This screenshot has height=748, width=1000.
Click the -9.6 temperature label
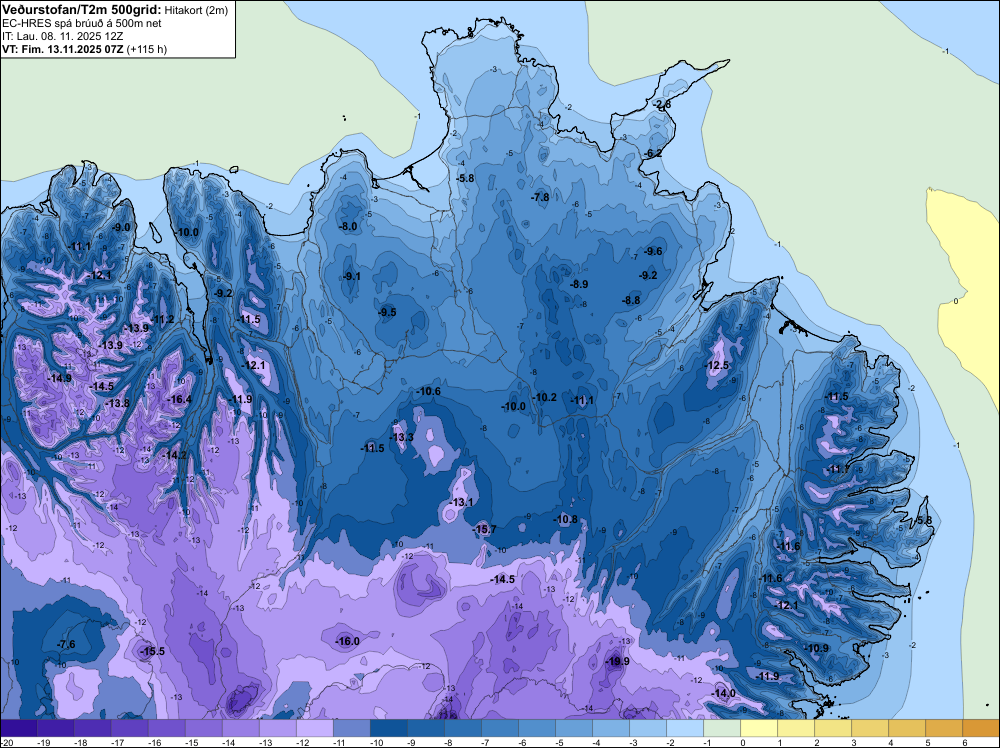click(x=653, y=251)
